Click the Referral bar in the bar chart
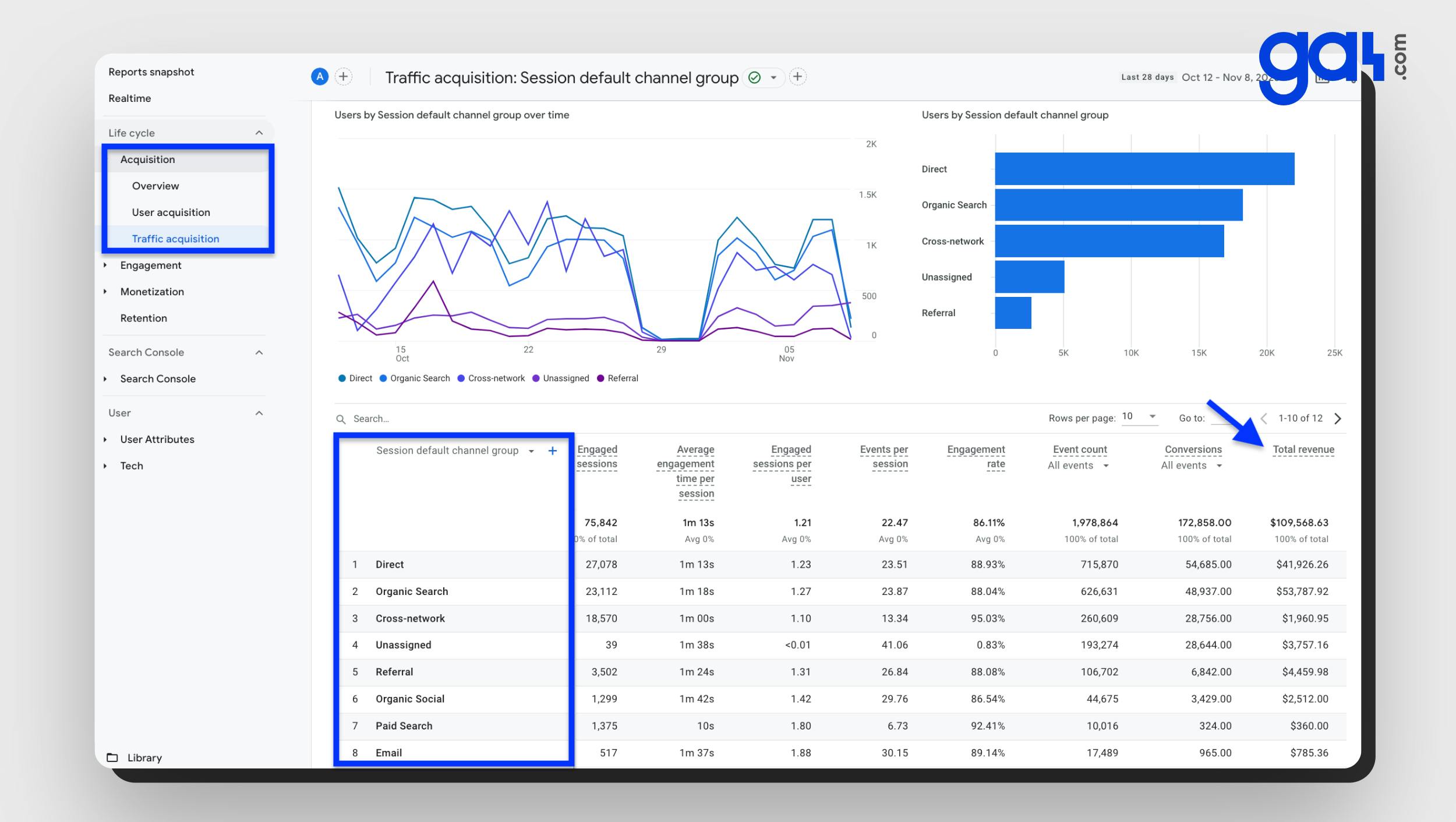Image resolution: width=1456 pixels, height=822 pixels. [x=1013, y=313]
